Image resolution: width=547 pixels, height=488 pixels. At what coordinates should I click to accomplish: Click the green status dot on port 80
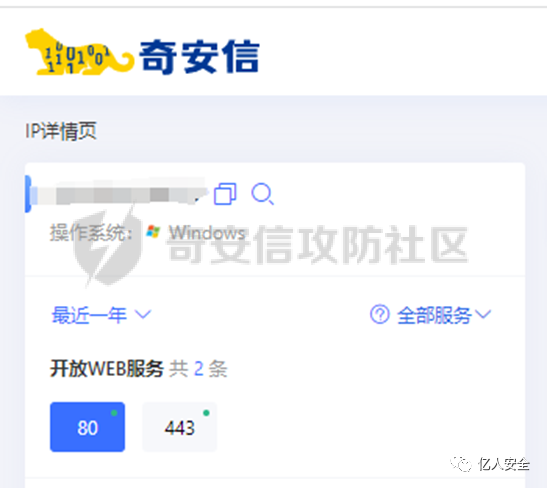pos(114,413)
